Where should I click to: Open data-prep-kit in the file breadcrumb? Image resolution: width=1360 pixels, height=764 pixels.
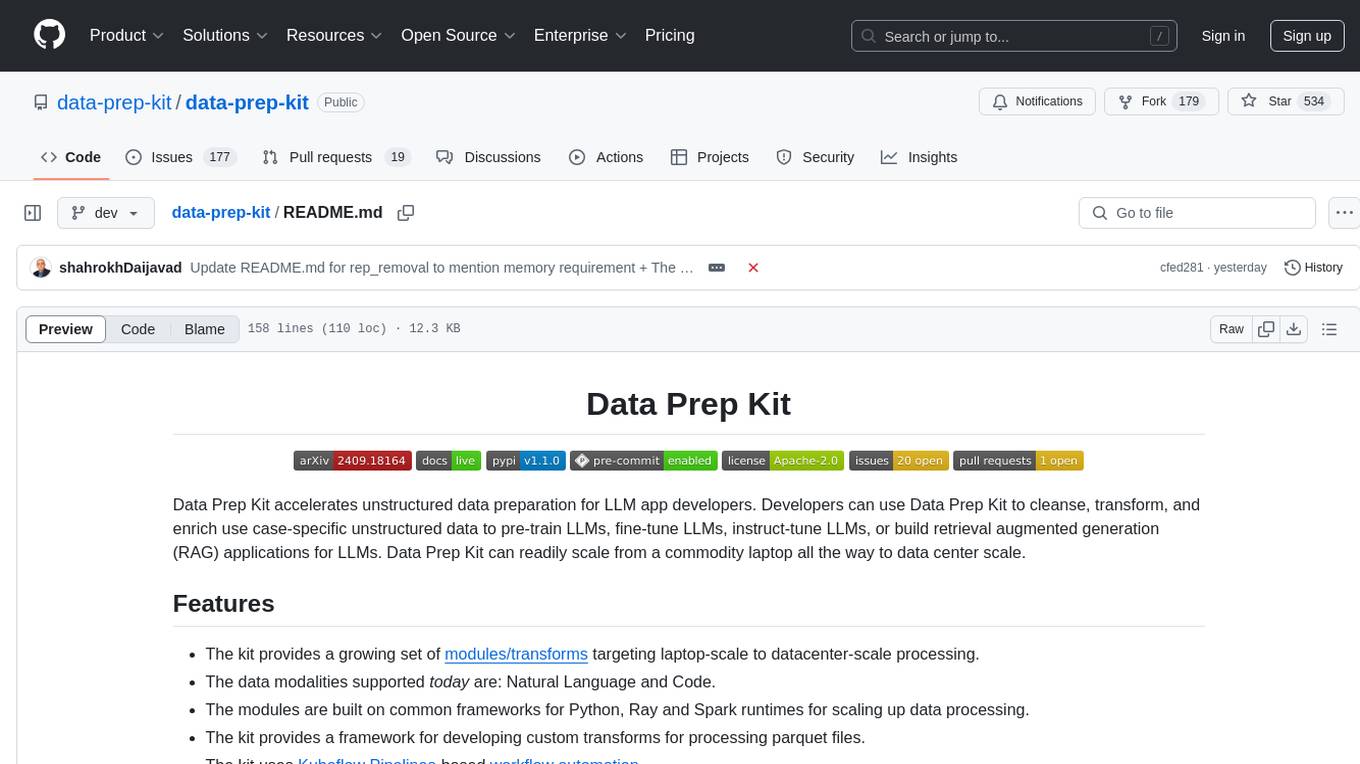click(221, 212)
